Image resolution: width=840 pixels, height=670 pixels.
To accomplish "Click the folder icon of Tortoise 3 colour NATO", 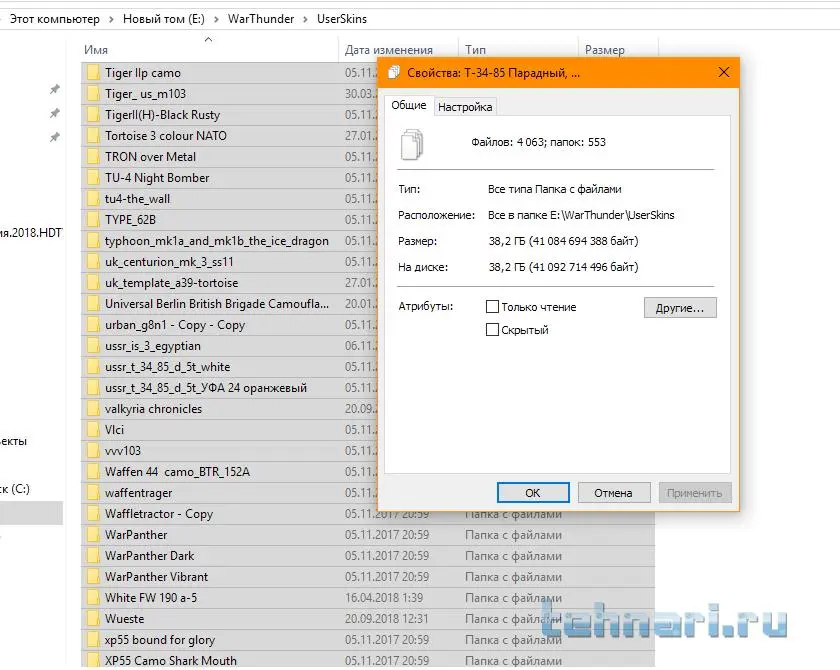I will pyautogui.click(x=93, y=135).
